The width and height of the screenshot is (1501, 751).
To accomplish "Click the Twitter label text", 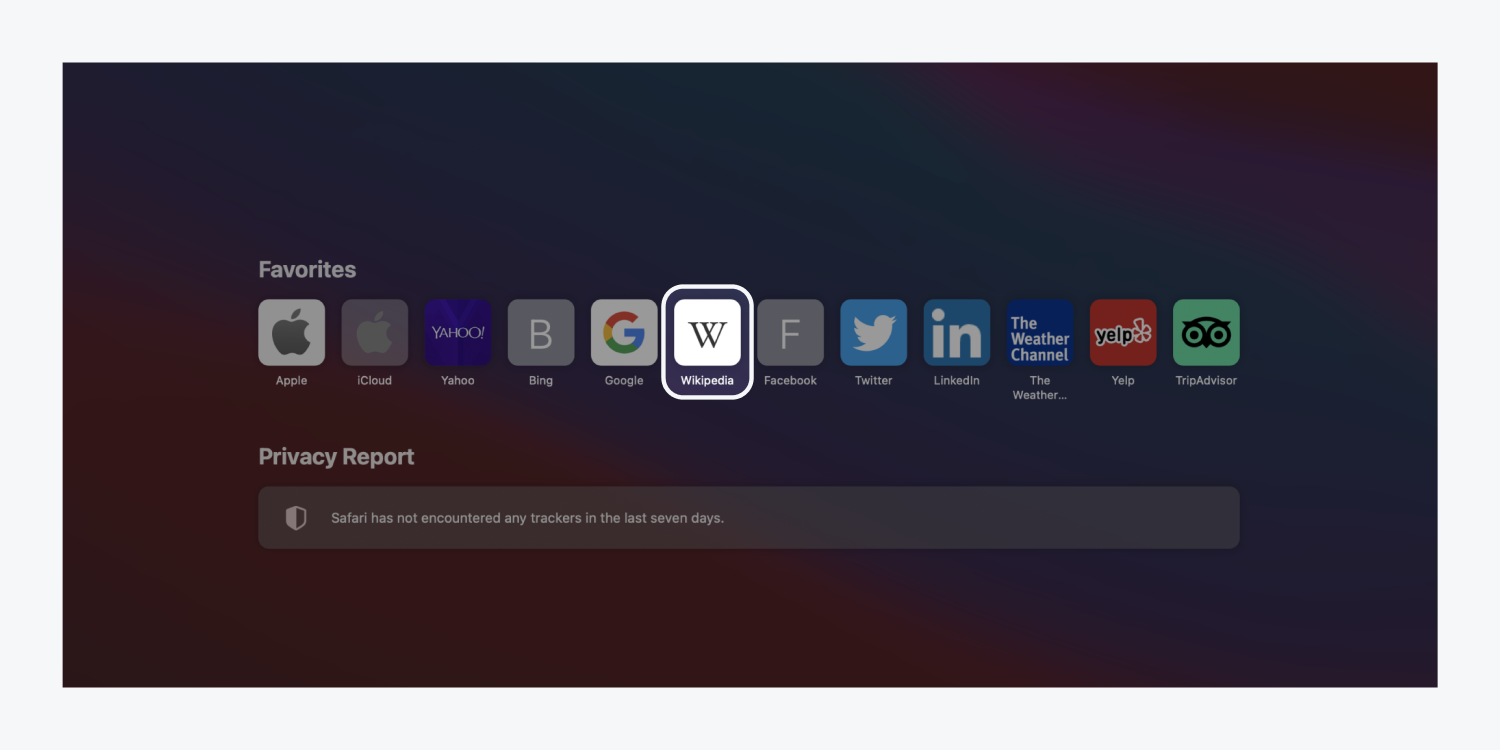I will pos(873,381).
